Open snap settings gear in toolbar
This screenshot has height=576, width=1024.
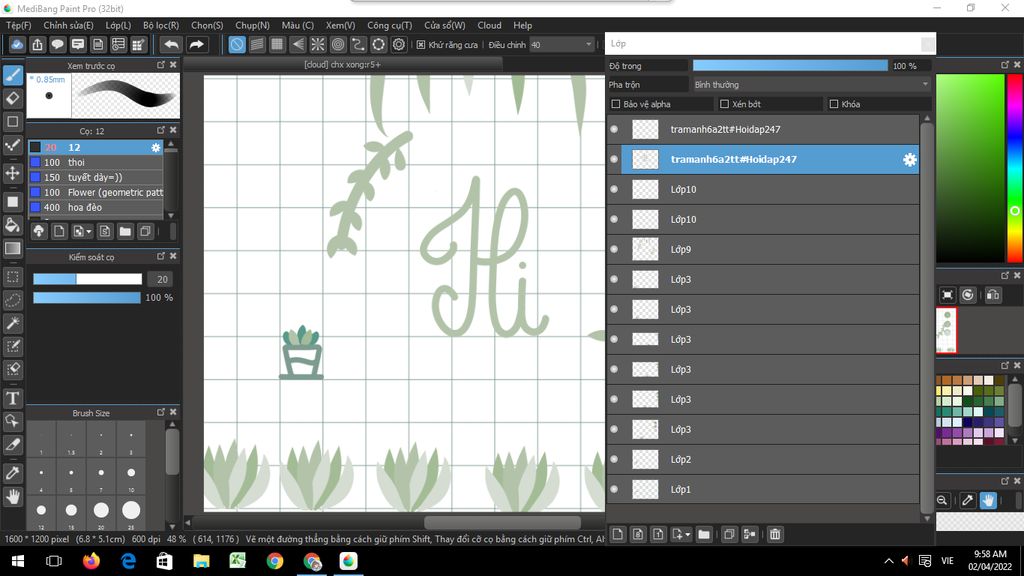pyautogui.click(x=399, y=44)
